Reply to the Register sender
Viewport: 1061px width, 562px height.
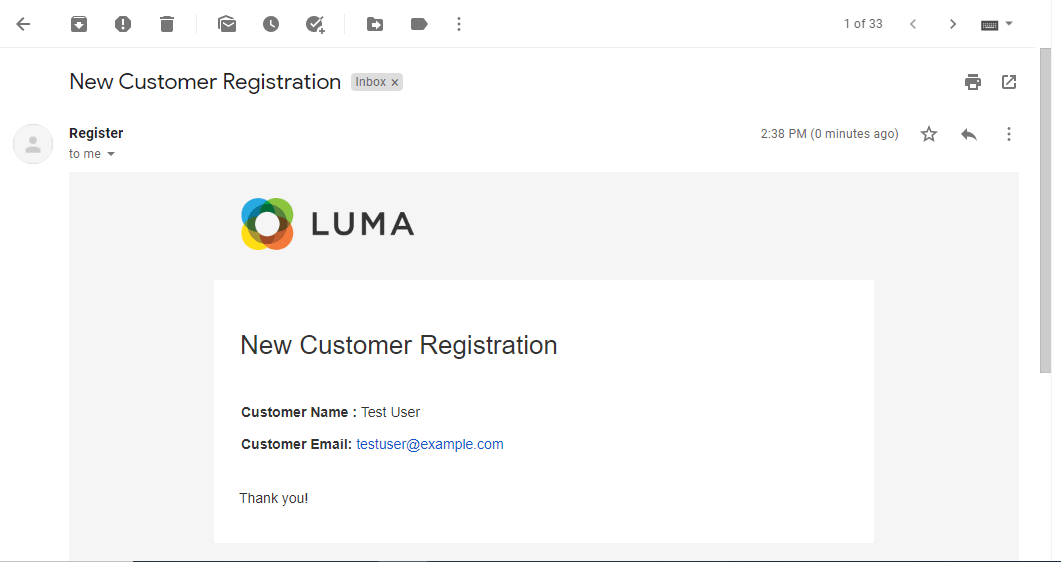[969, 134]
